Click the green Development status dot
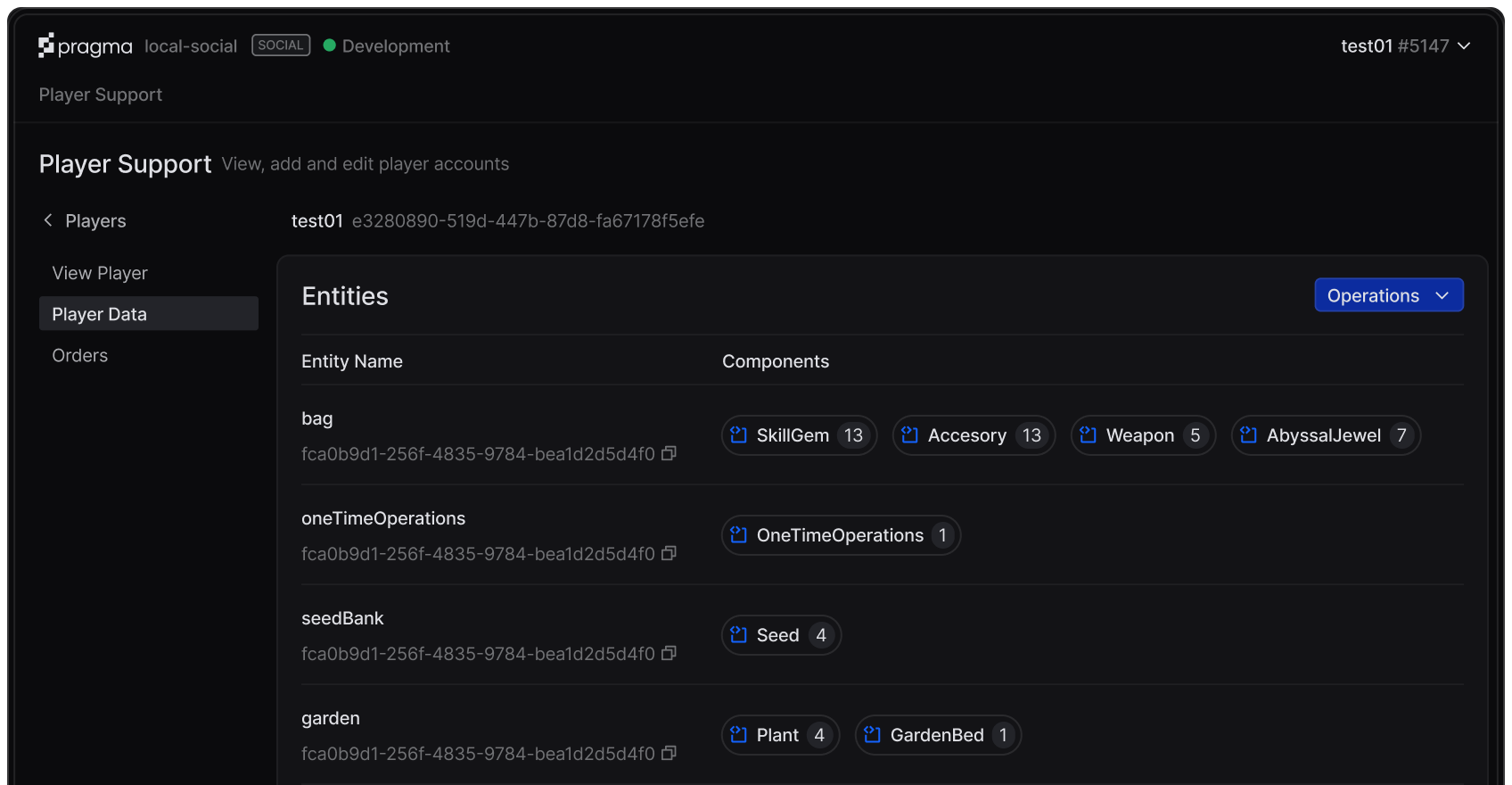The height and width of the screenshot is (785, 1512). coord(329,45)
